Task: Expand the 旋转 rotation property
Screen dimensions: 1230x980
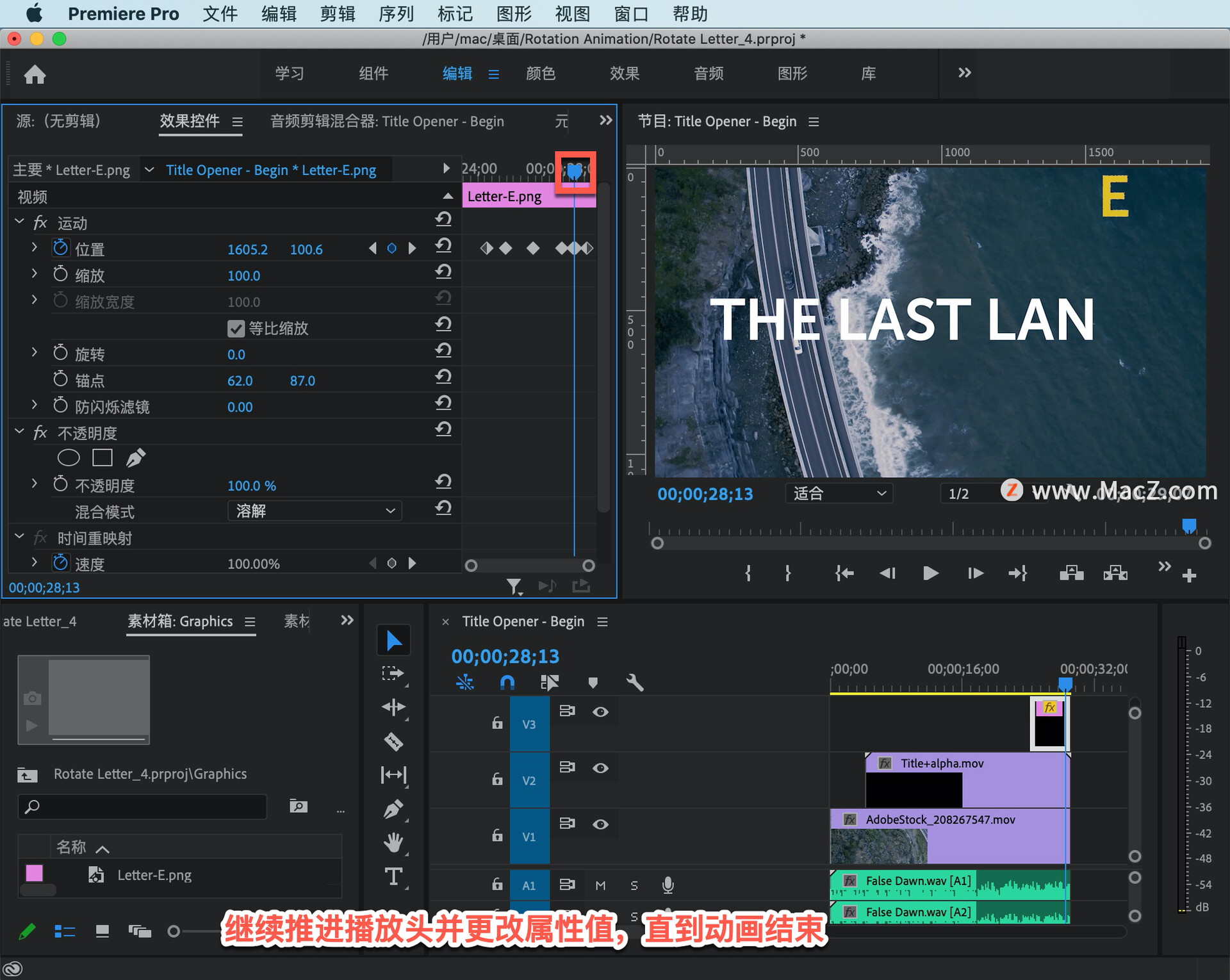Action: coord(35,353)
